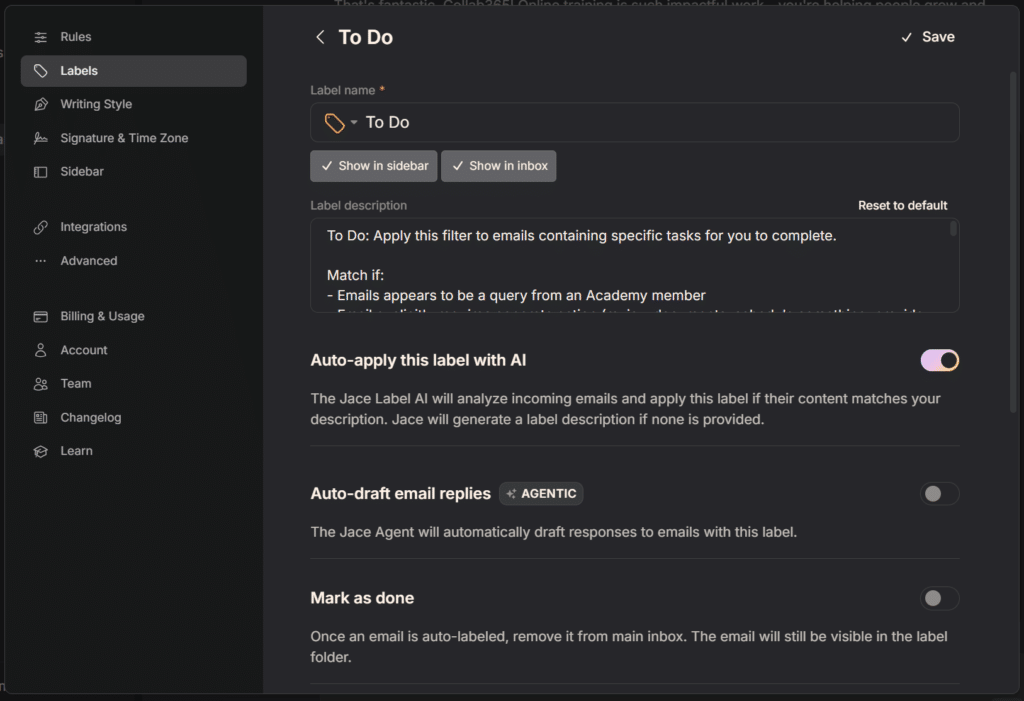Reset label description to default
Screen dimensions: 1024x701
pos(902,206)
